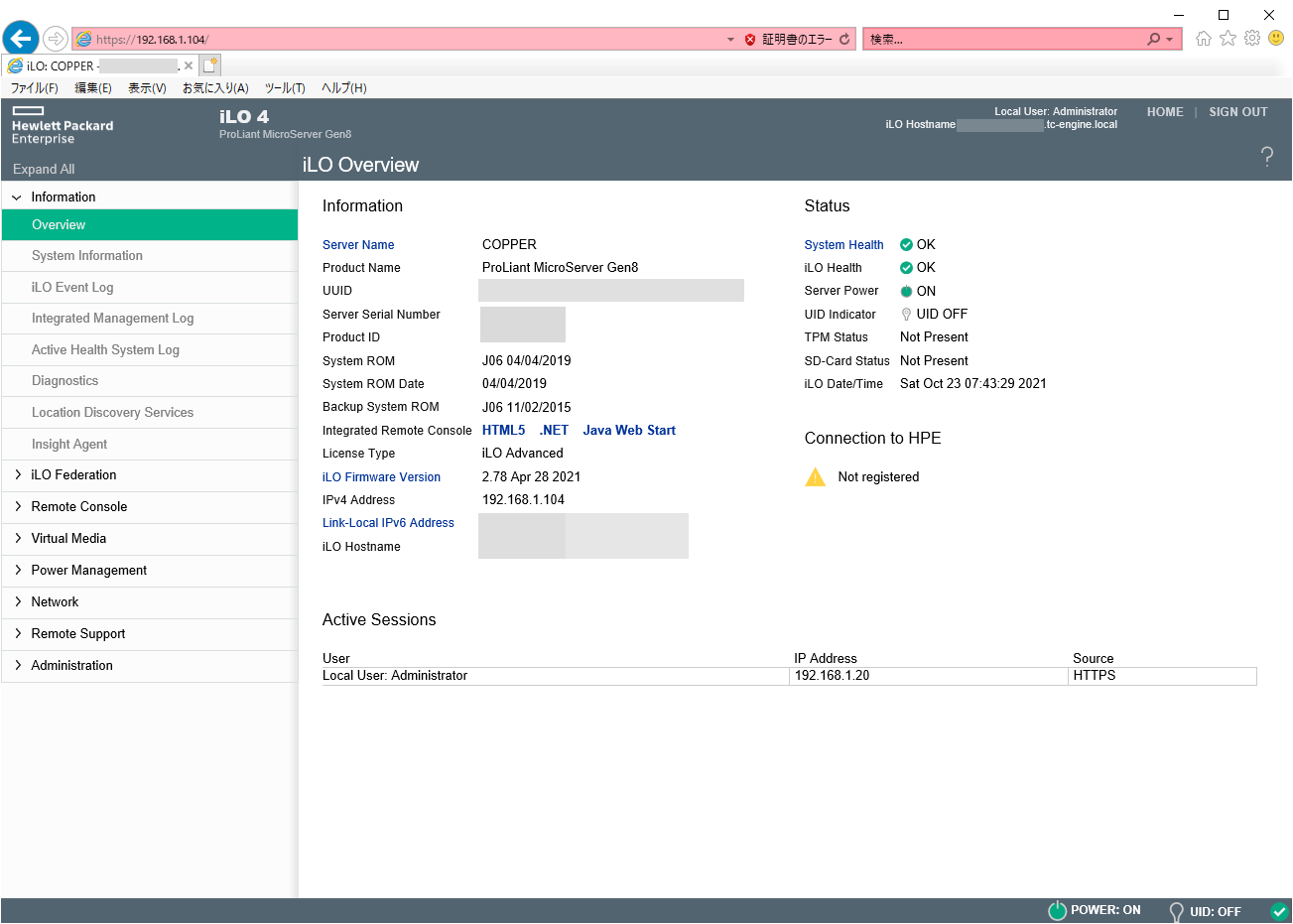Viewport: 1293px width, 924px height.
Task: Click the System Health link
Action: coord(843,245)
